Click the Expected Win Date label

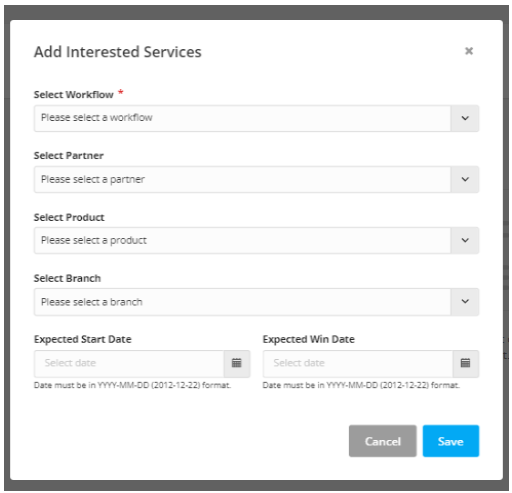[x=309, y=339]
